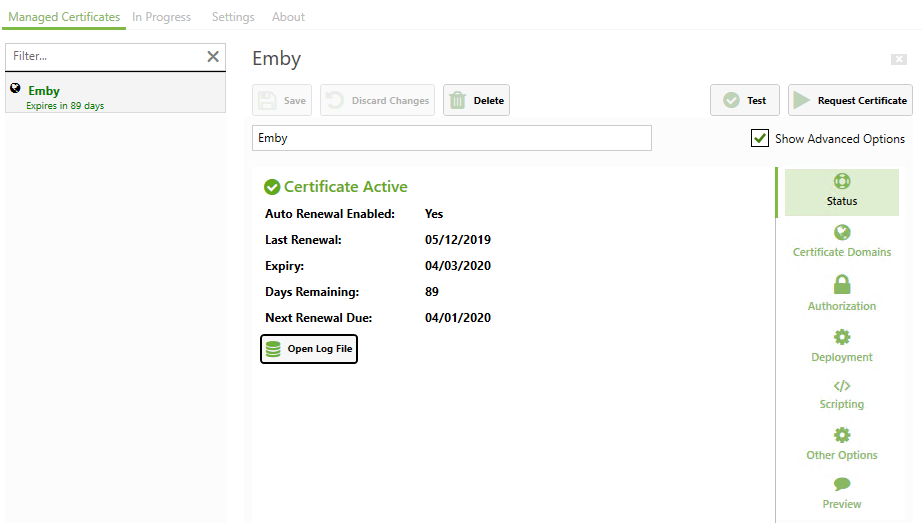Uncheck Show Advanced Options
The image size is (922, 523).
pyautogui.click(x=760, y=138)
